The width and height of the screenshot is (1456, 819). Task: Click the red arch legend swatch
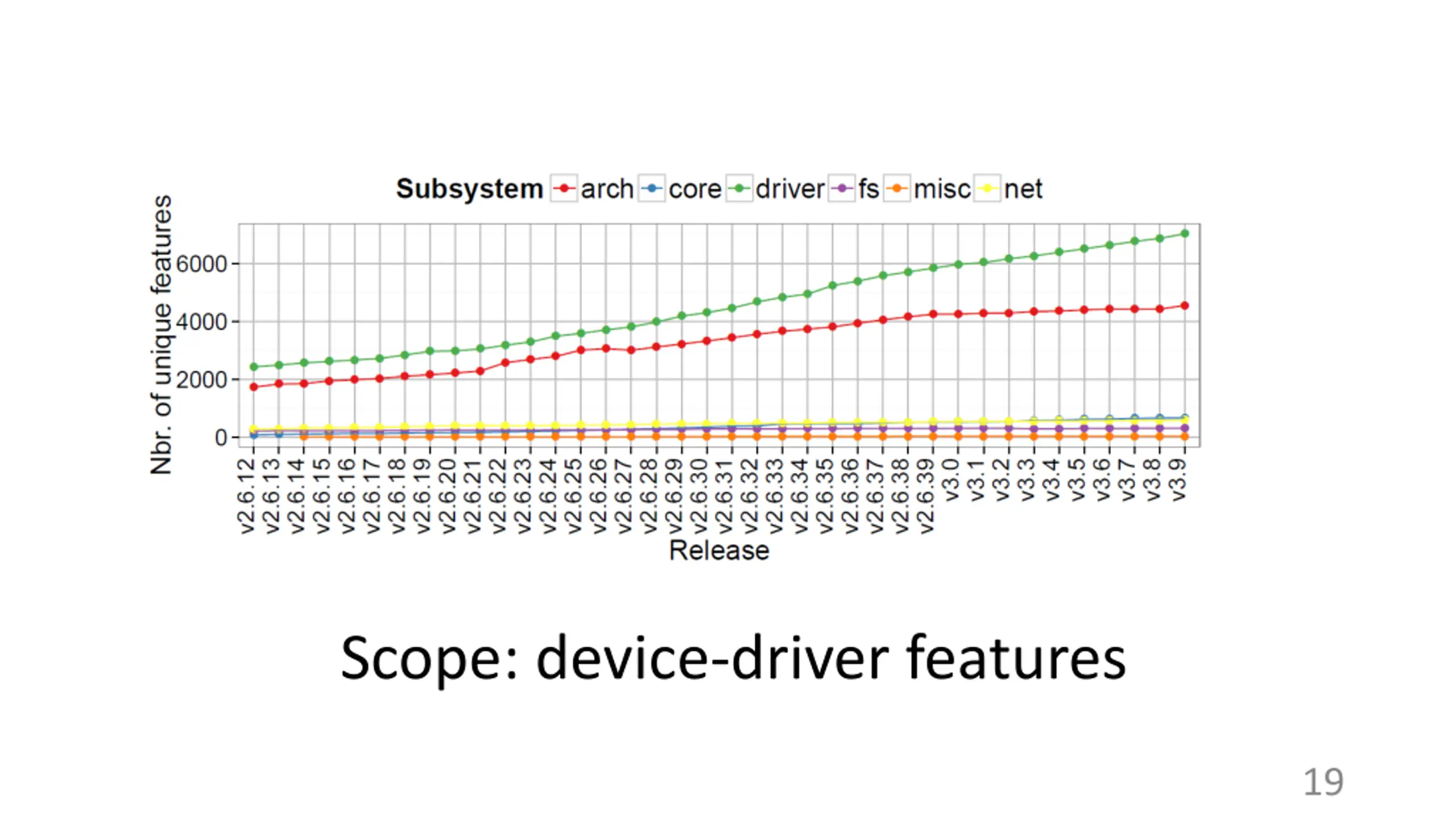pos(564,188)
